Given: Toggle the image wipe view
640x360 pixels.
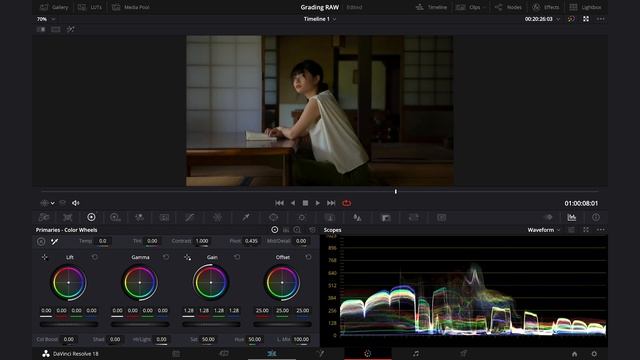Looking at the screenshot, I should (x=41, y=29).
